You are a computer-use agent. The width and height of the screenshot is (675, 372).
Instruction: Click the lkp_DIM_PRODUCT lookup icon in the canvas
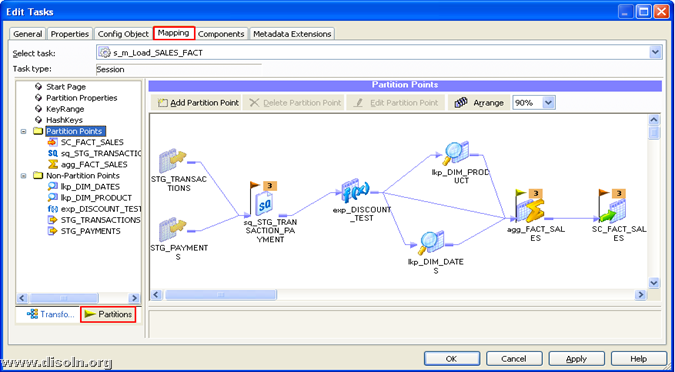456,154
